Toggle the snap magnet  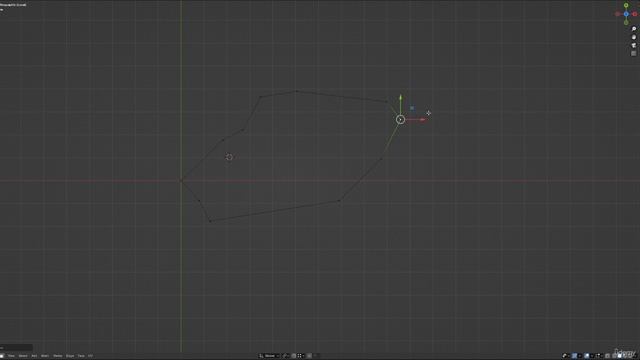(x=293, y=356)
